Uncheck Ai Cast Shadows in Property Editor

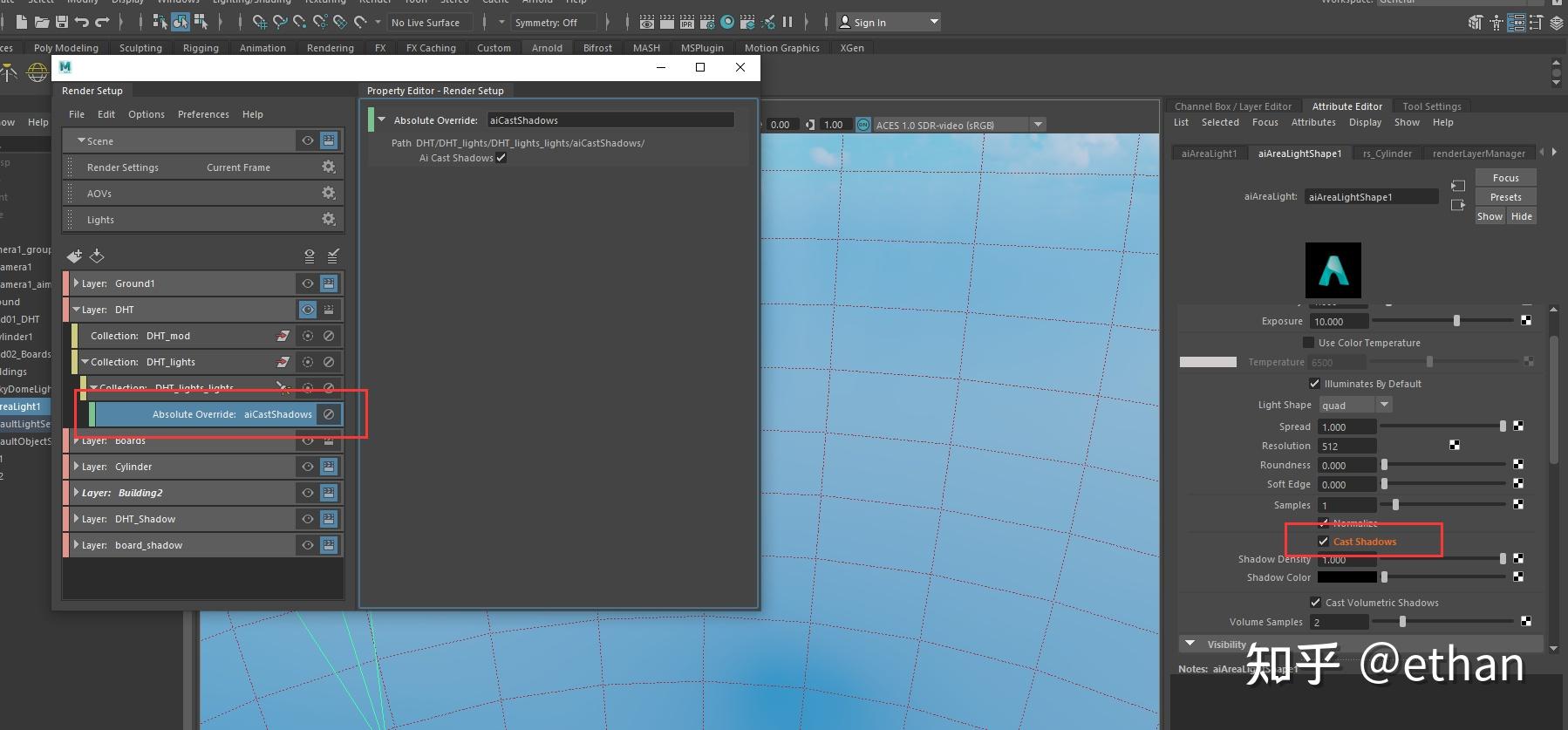pyautogui.click(x=501, y=158)
